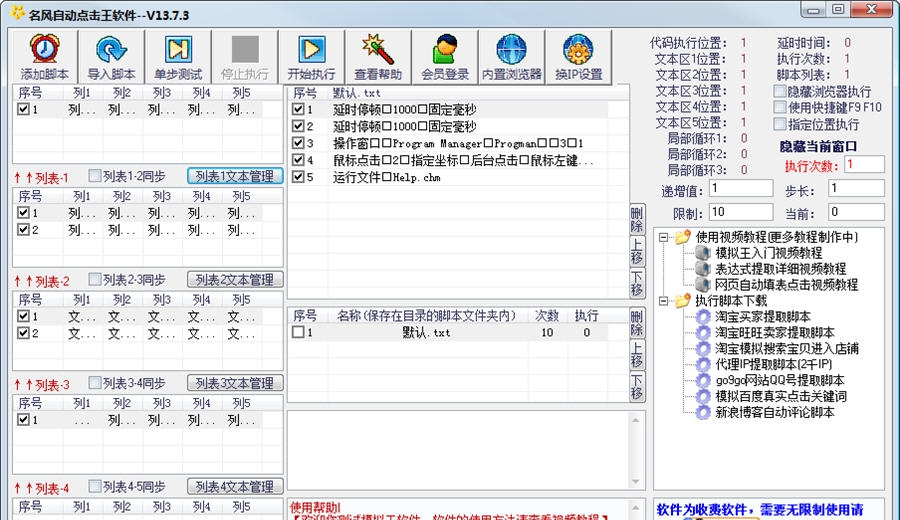
Task: Click 删除 button beside script steps
Action: click(x=637, y=220)
